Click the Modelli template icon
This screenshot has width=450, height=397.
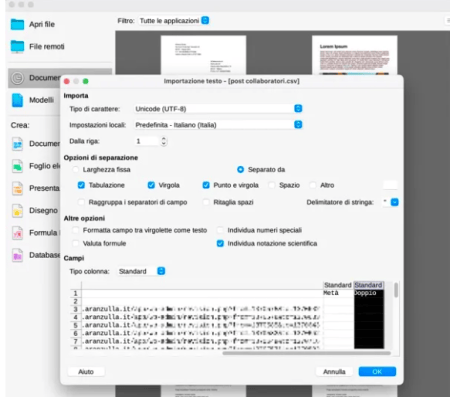point(17,100)
